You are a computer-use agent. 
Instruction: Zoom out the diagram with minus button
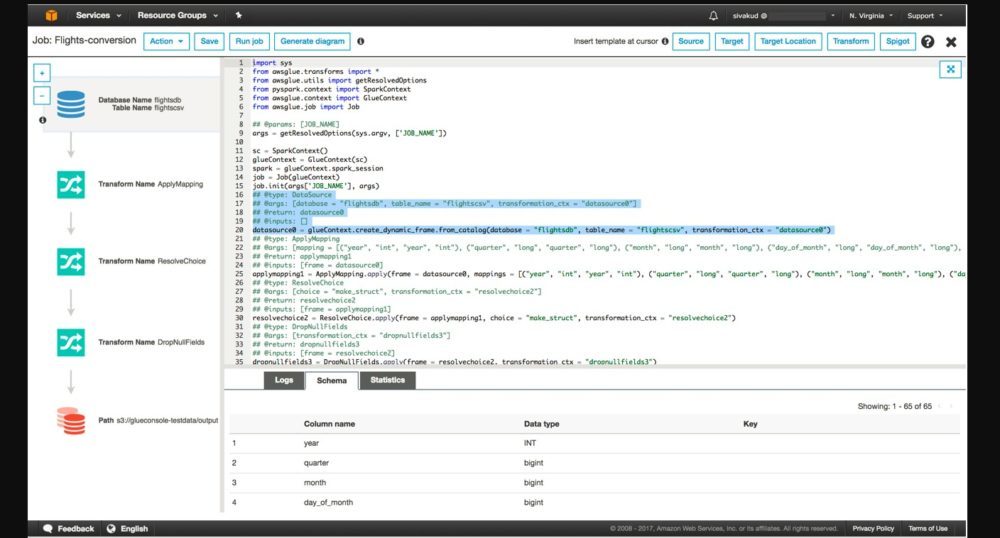42,96
